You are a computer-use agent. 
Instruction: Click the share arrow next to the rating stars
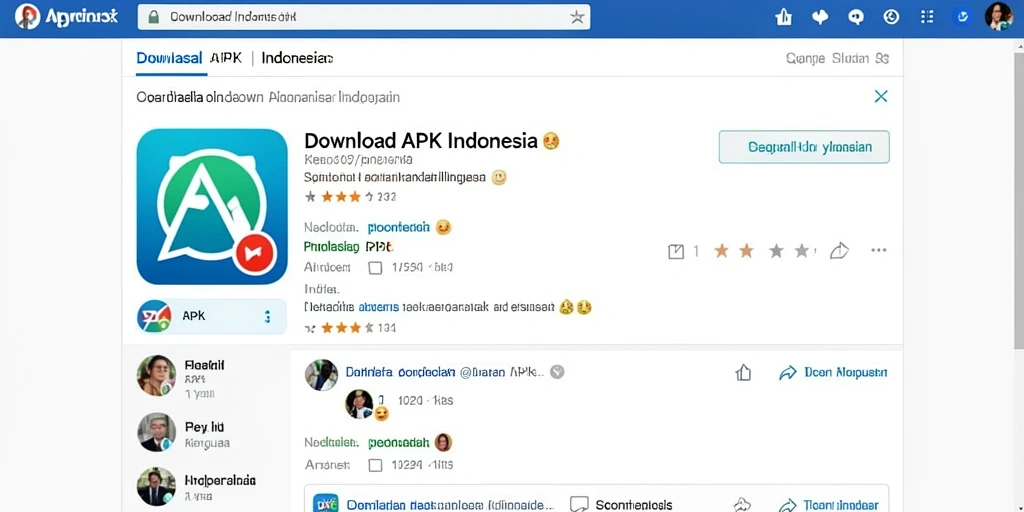coord(839,251)
